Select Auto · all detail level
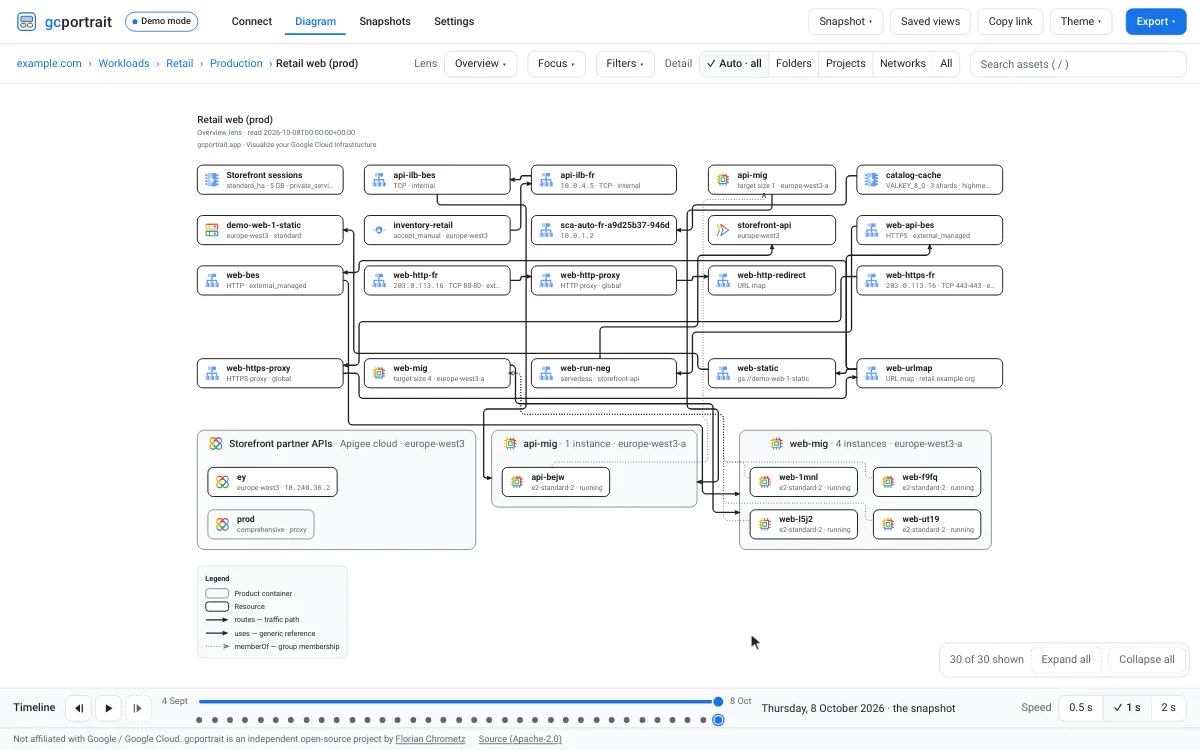 point(734,63)
